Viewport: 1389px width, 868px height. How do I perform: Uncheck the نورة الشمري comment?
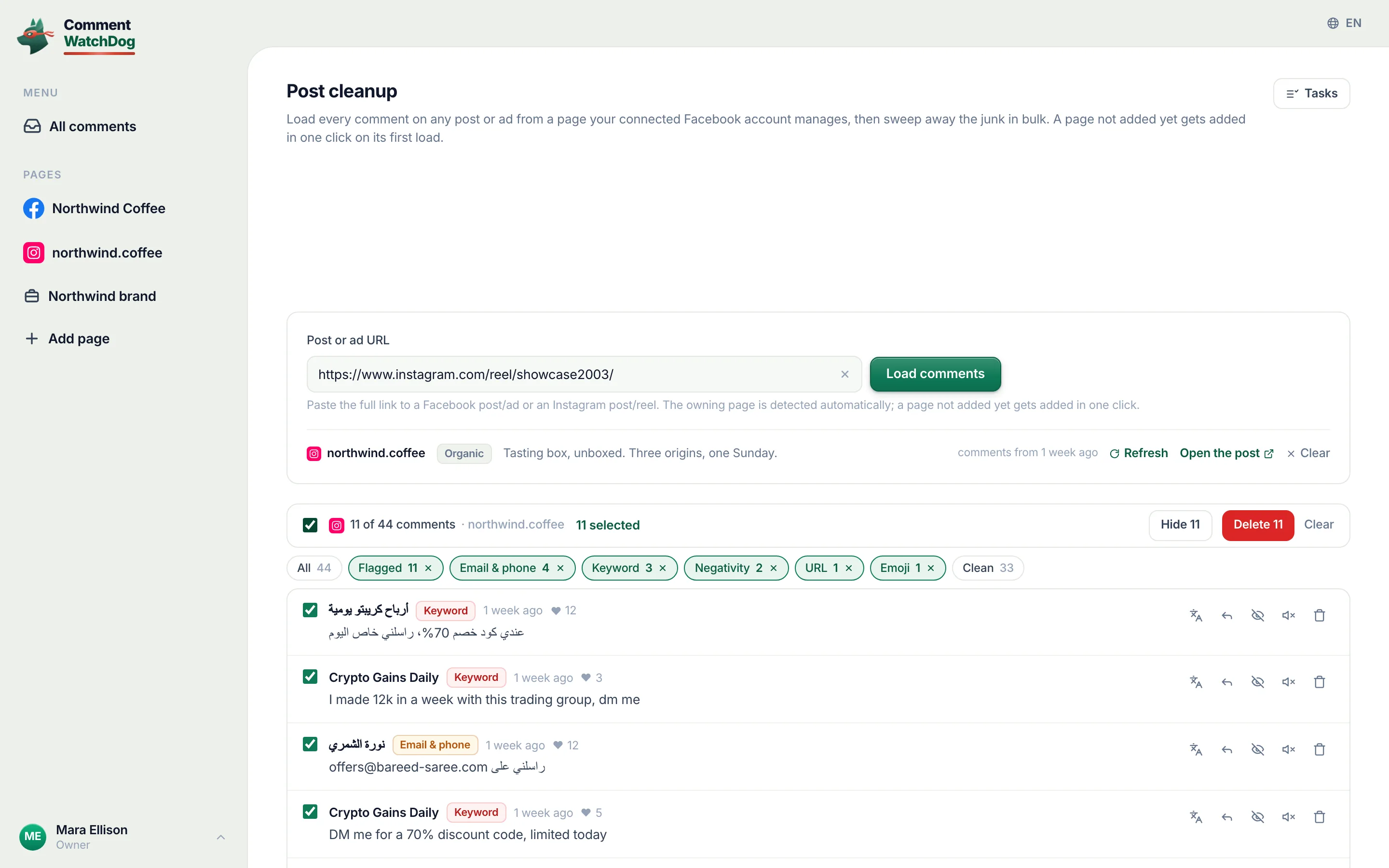(310, 744)
